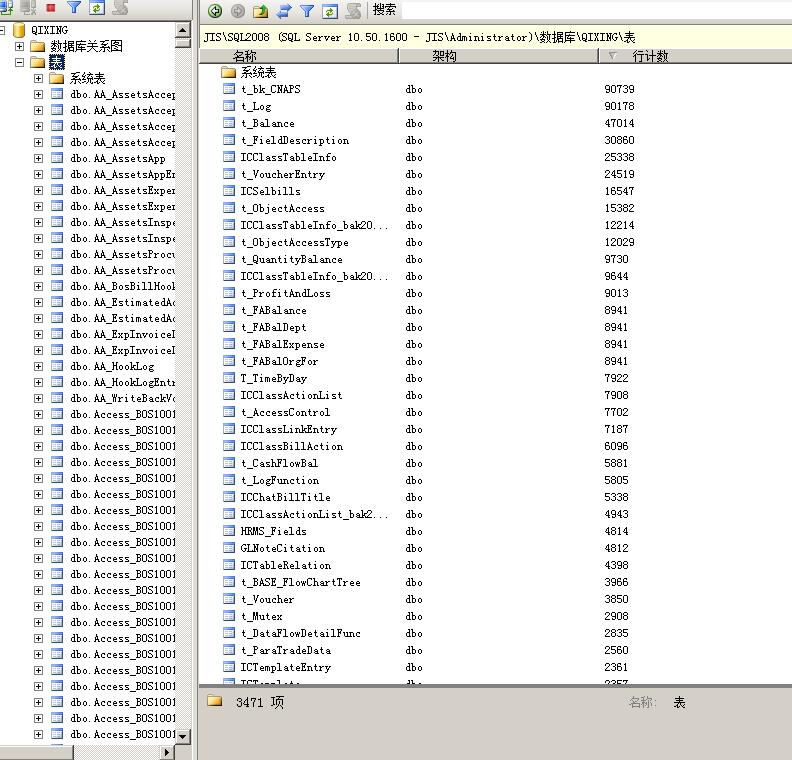792x760 pixels.
Task: Expand the dbo.AA_AssetsAppEr table node
Action: point(38,174)
